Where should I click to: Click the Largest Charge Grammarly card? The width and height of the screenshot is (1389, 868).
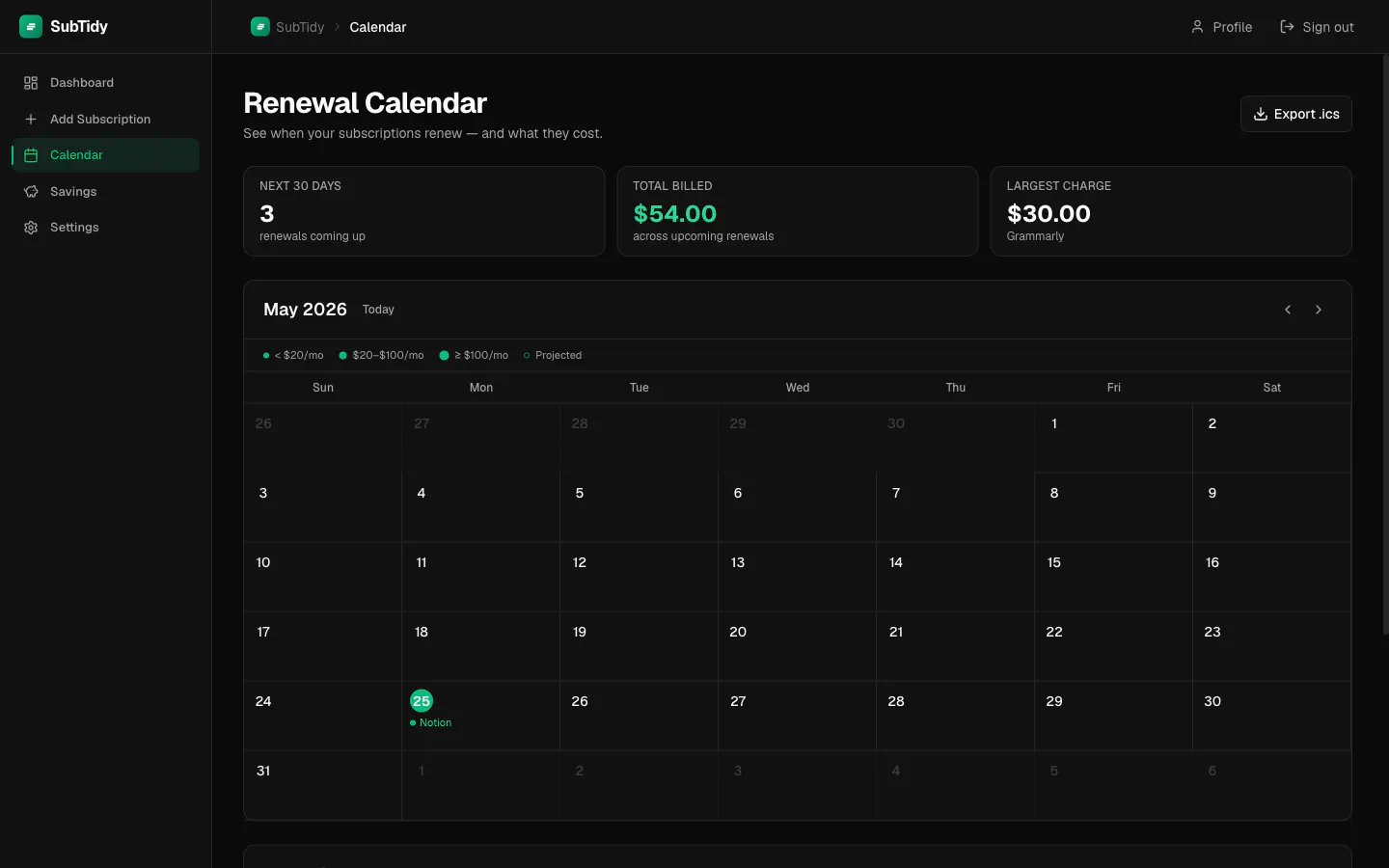1171,211
